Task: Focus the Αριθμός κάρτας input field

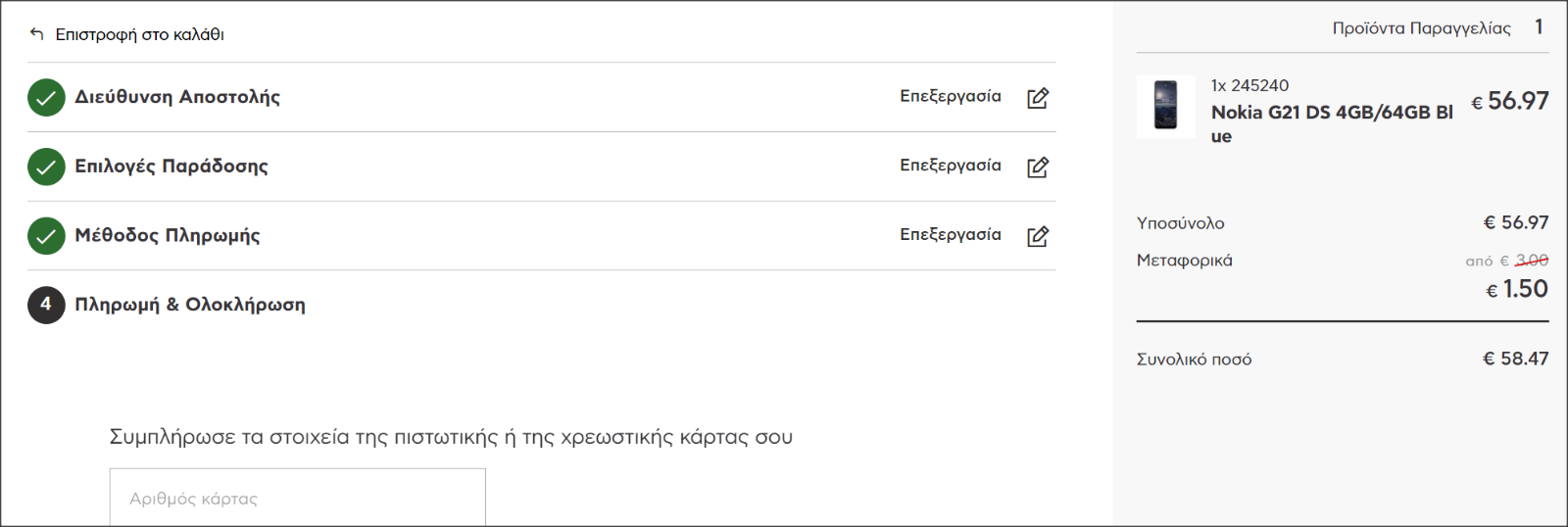Action: [x=297, y=498]
